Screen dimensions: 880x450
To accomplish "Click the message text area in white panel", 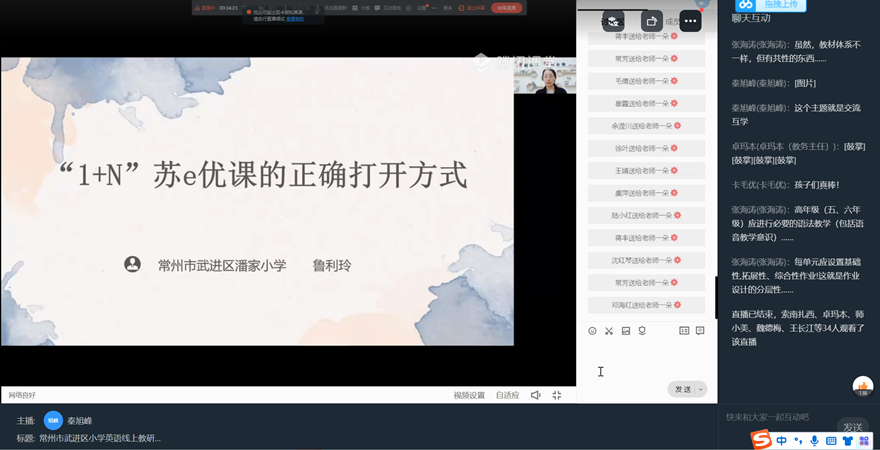I will (x=647, y=359).
